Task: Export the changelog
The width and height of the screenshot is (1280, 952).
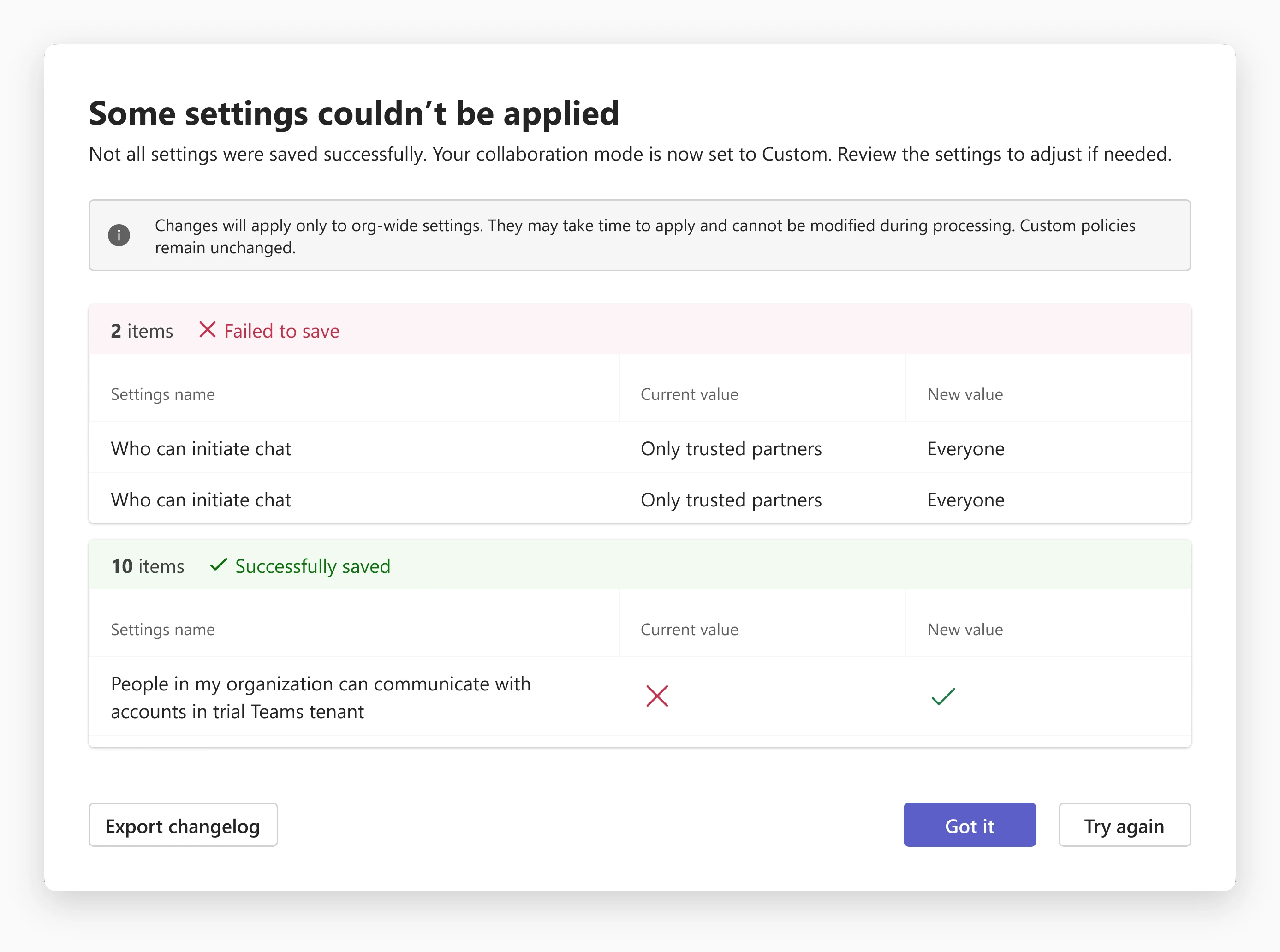Action: 183,825
